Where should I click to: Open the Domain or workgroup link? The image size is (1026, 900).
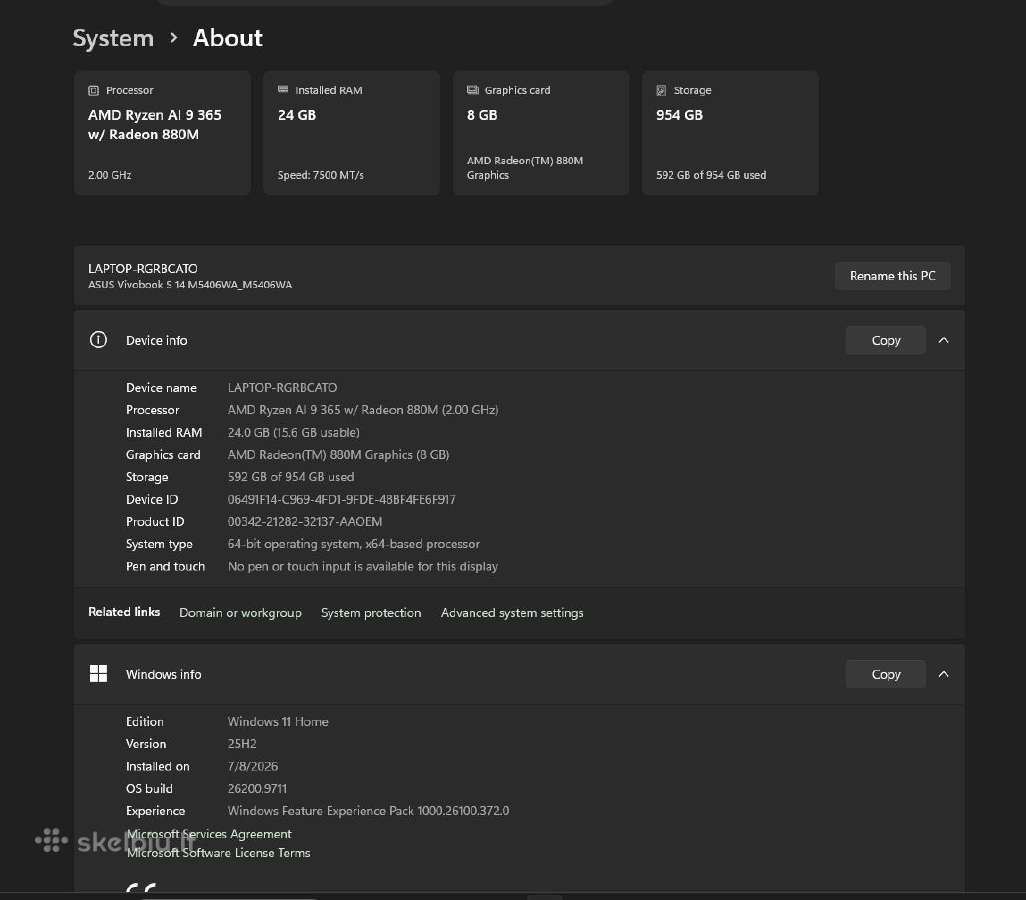[x=240, y=613]
